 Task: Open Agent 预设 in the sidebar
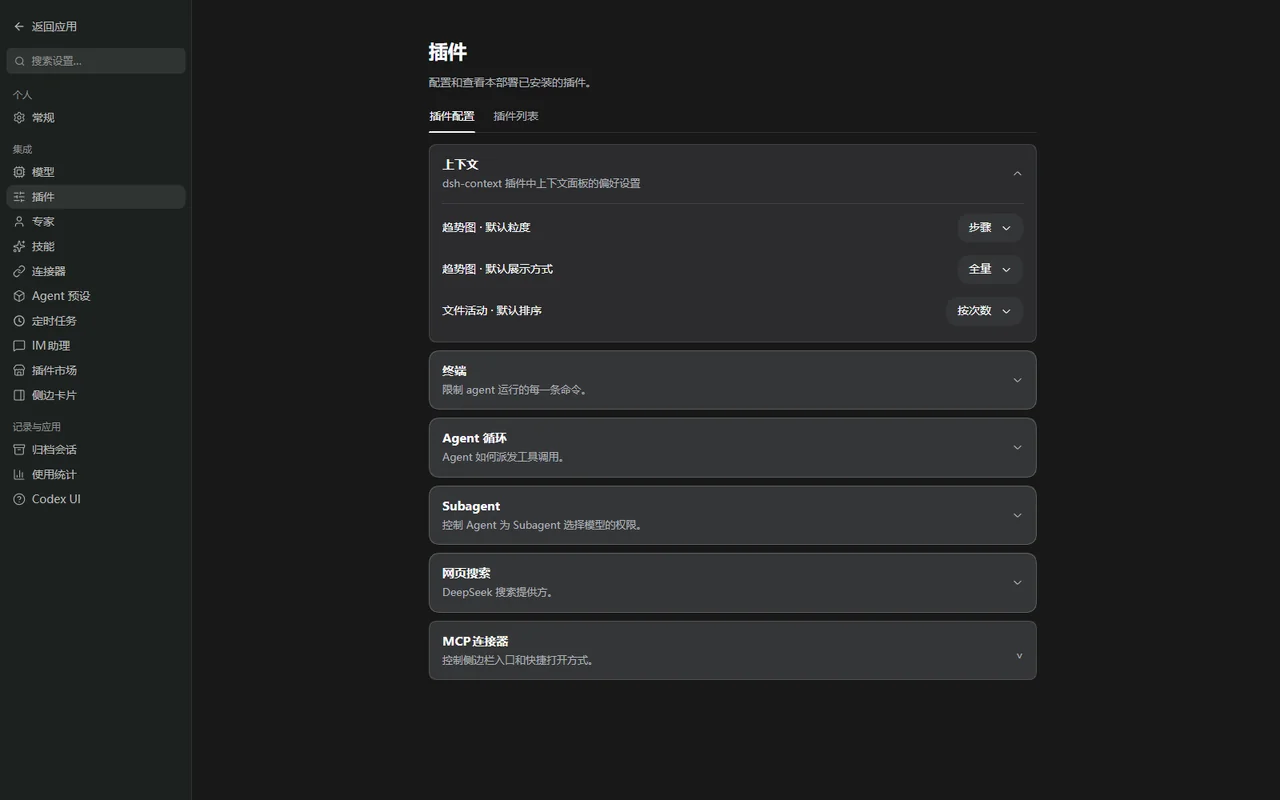click(96, 296)
